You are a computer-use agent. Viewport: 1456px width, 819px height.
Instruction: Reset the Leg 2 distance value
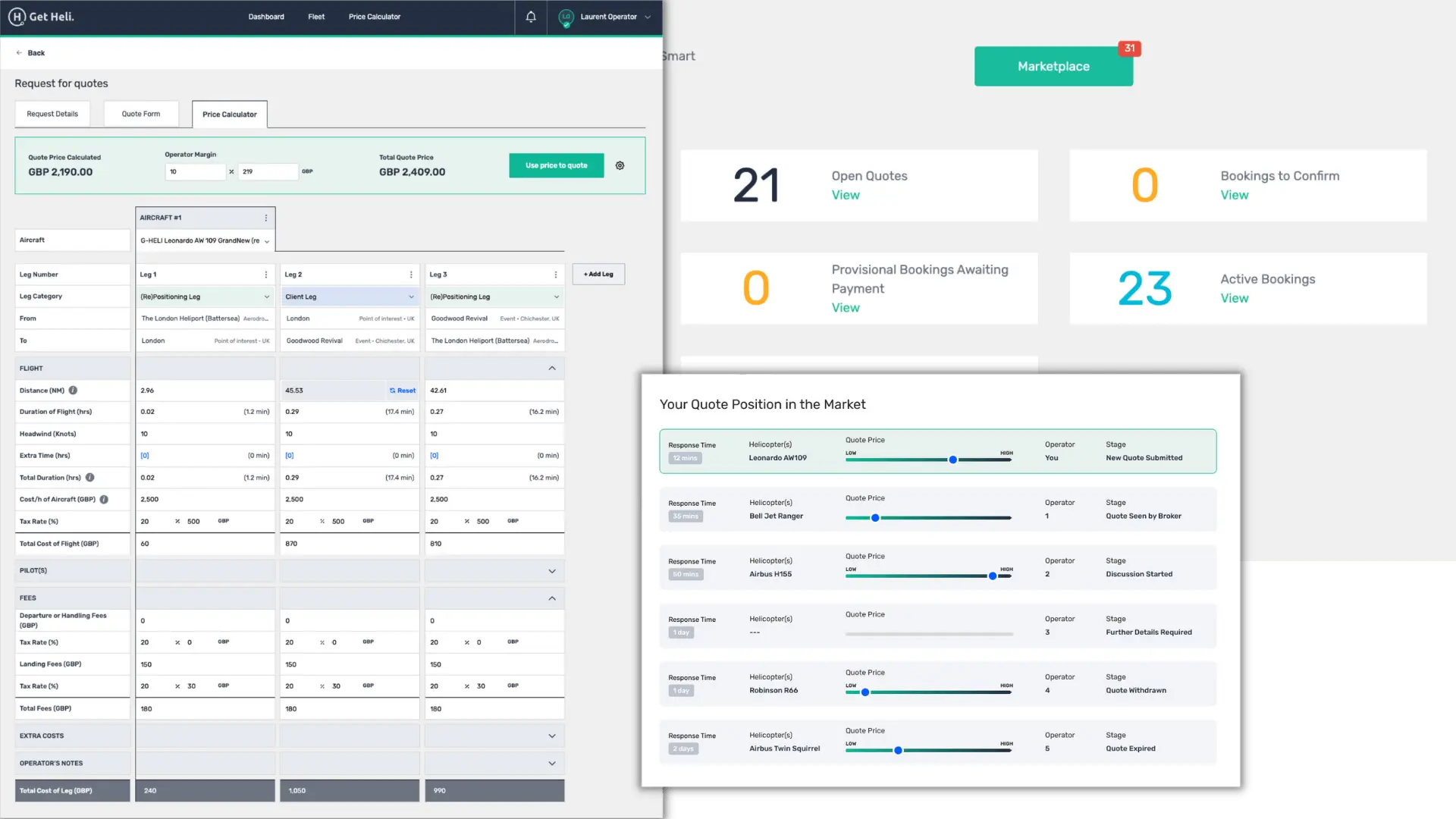[x=403, y=391]
